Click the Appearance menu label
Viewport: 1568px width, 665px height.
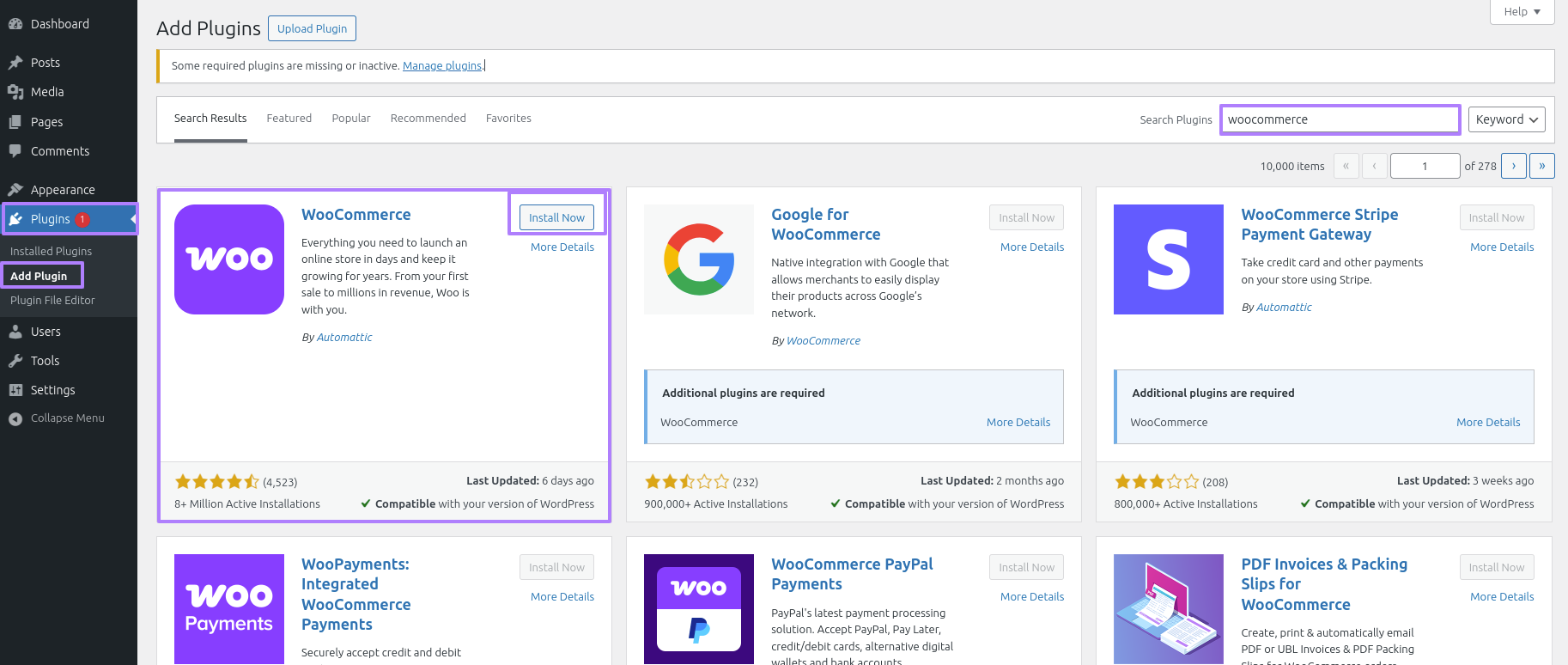click(63, 190)
